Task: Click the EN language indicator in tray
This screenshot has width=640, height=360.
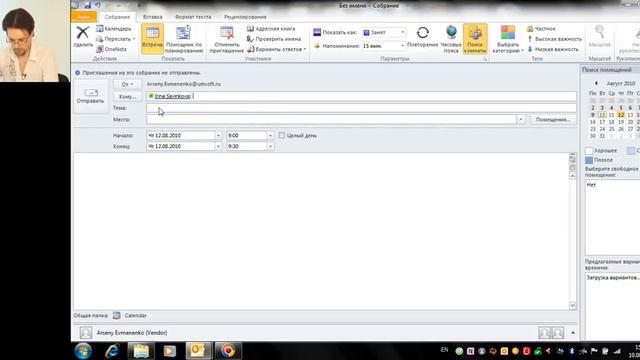Action: (x=444, y=350)
